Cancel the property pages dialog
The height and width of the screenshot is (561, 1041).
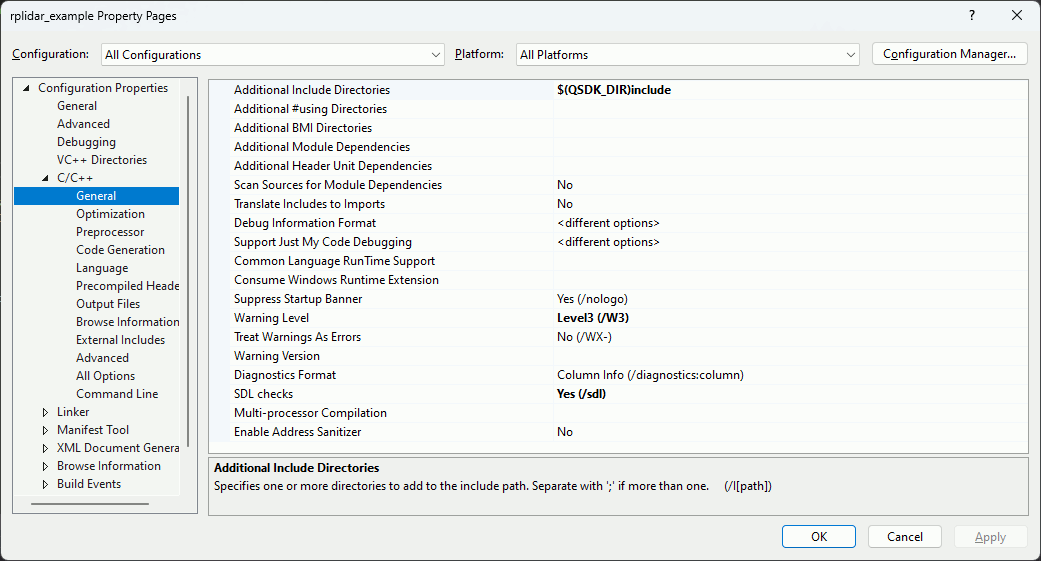pyautogui.click(x=904, y=536)
